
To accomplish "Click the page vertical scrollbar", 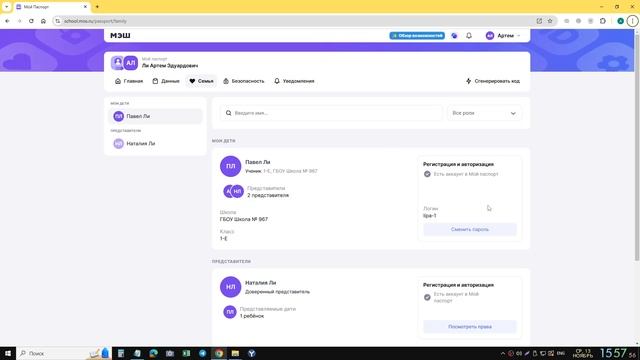I will (x=637, y=147).
